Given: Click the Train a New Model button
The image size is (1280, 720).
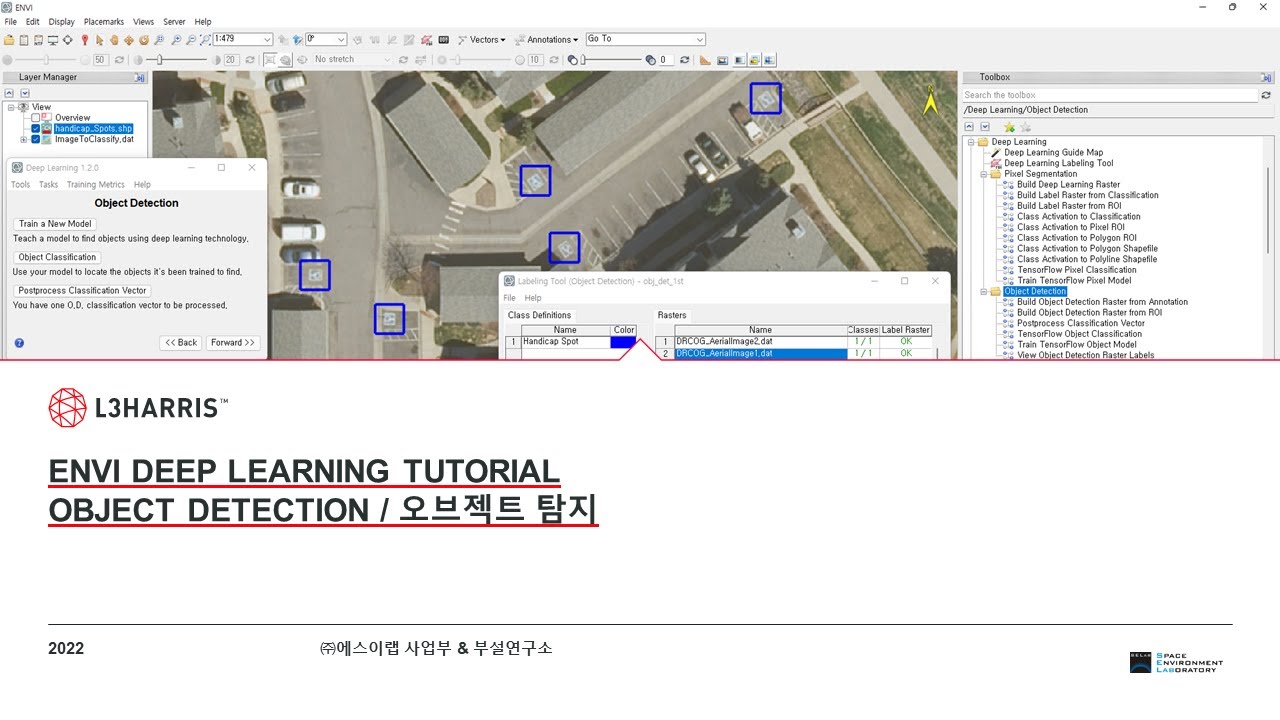Looking at the screenshot, I should [x=55, y=224].
